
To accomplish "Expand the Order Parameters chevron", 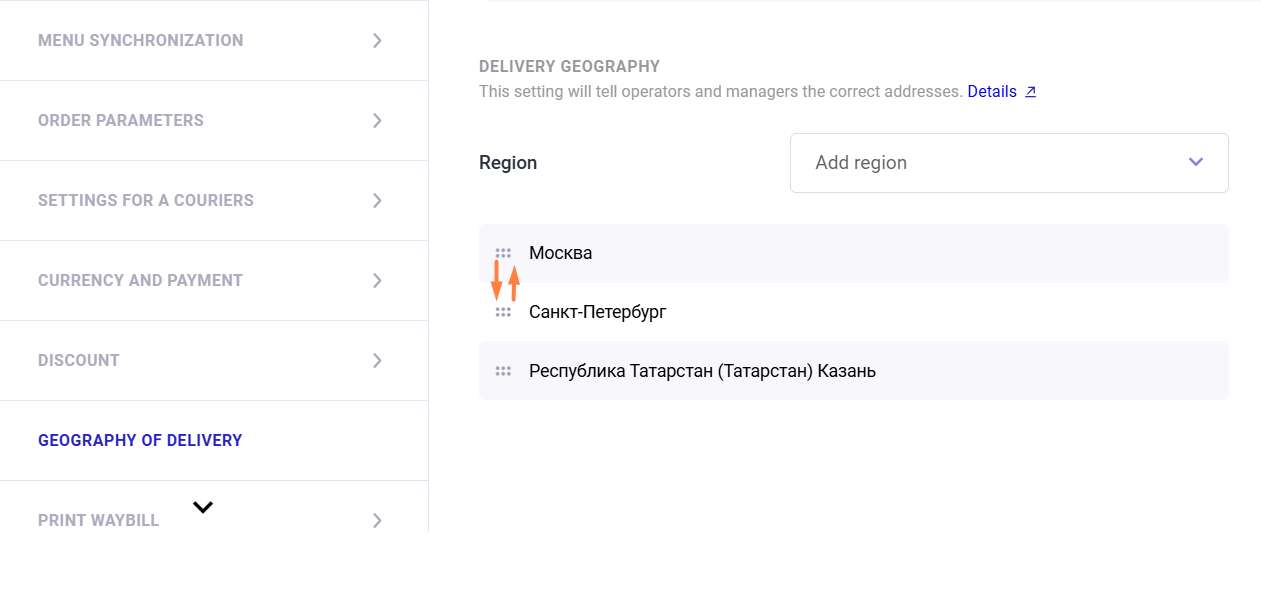I will coord(377,121).
